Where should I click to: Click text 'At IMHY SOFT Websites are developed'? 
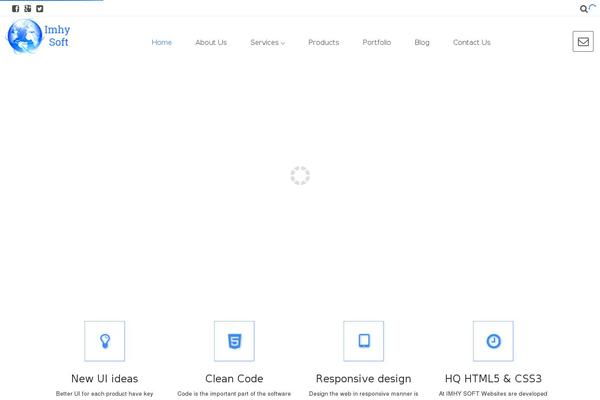493,394
